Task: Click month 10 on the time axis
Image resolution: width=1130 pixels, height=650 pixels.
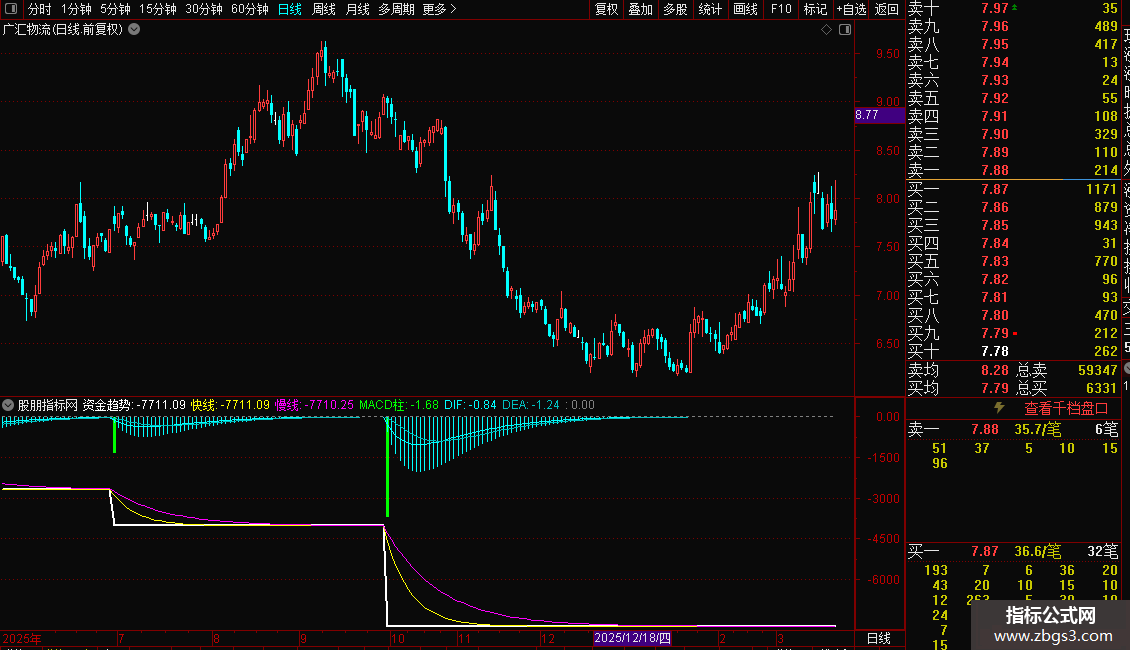Action: [x=397, y=638]
